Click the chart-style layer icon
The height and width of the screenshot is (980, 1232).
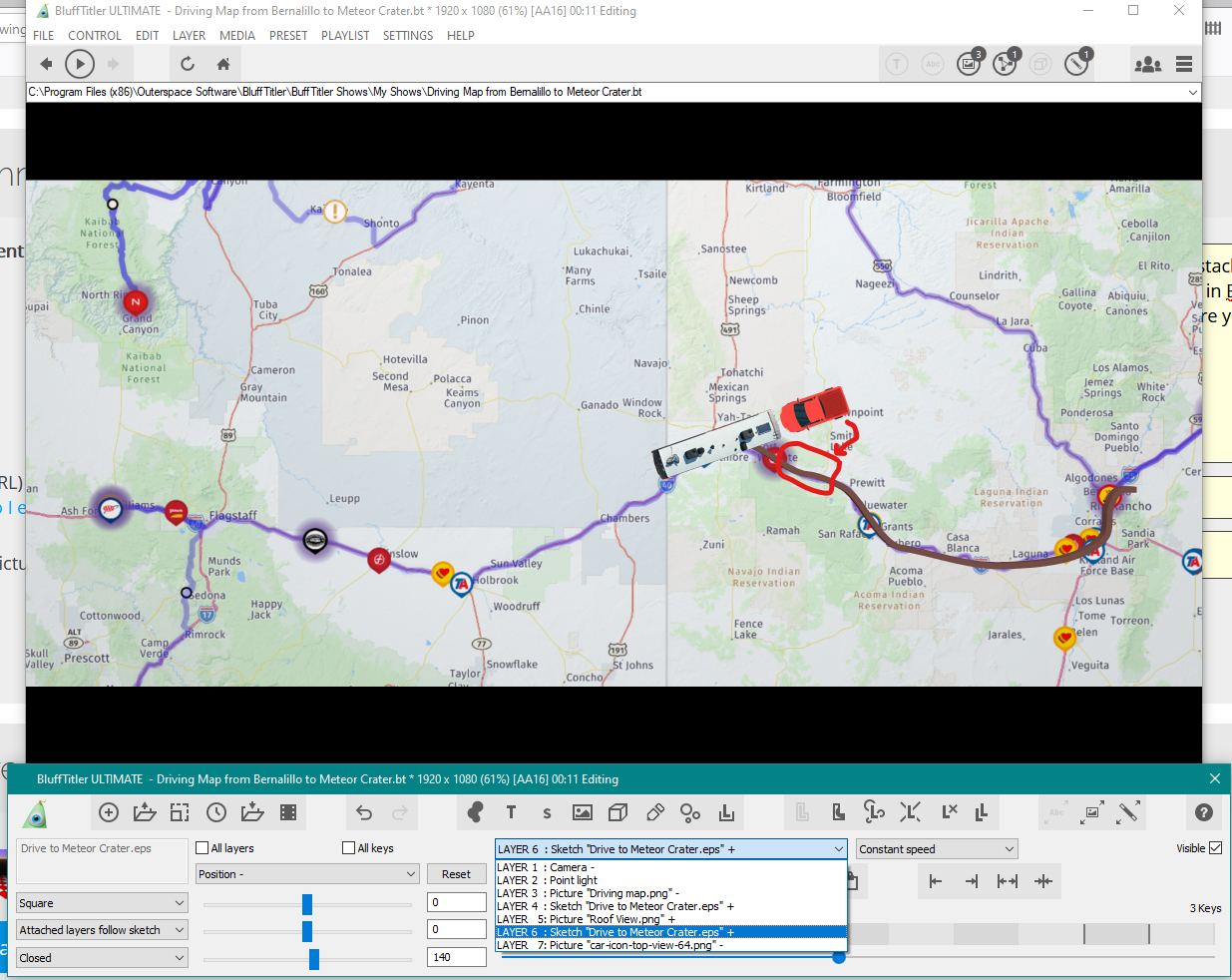click(x=726, y=812)
